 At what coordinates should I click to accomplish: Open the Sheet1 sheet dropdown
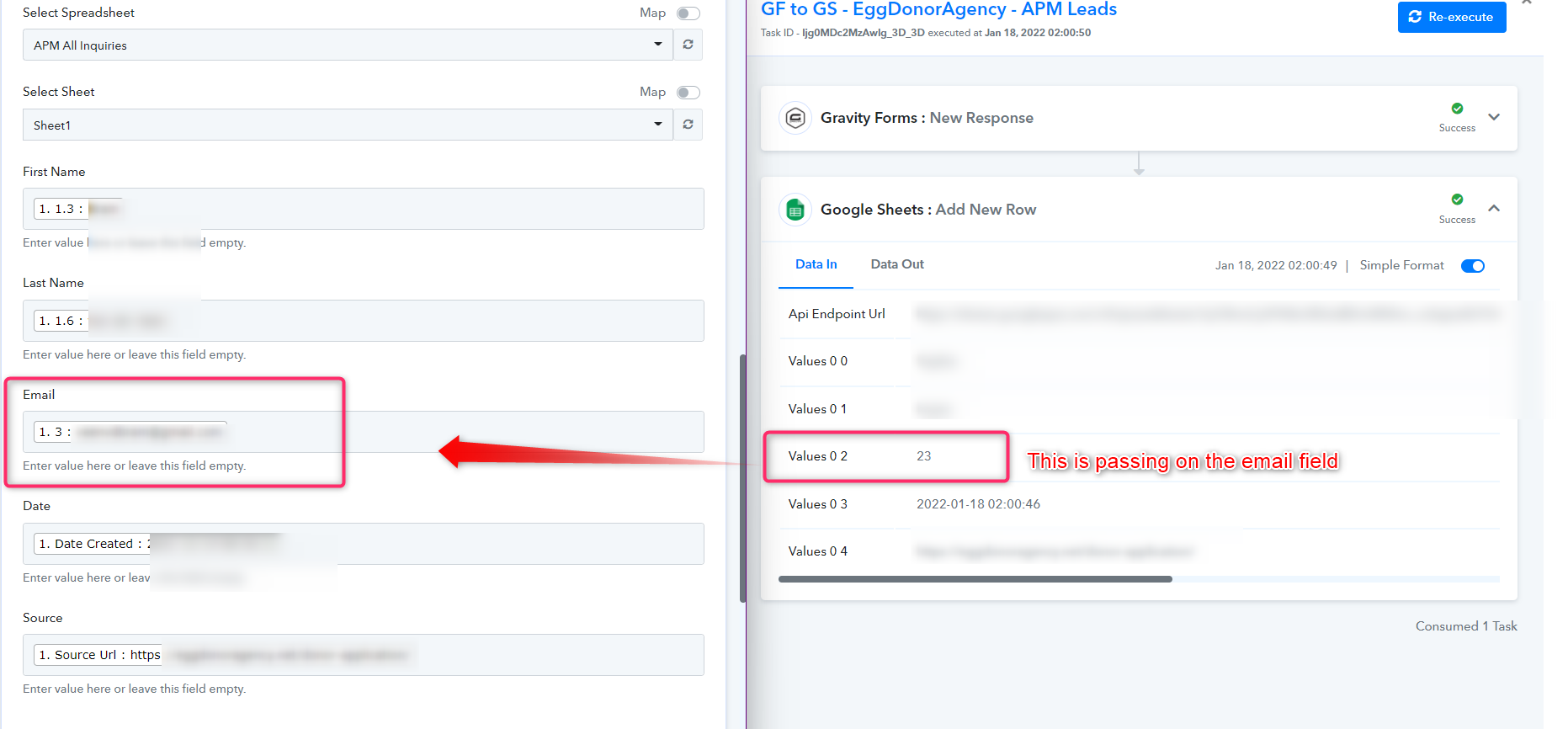coord(348,125)
